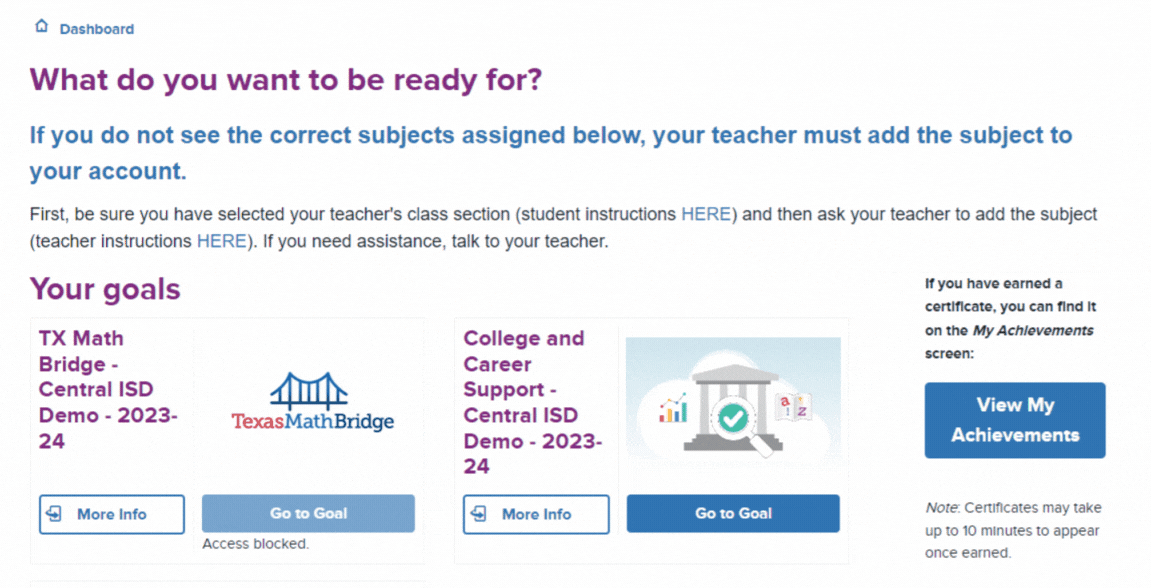Open the student instructions HERE link
This screenshot has height=588, width=1151.
(x=707, y=214)
